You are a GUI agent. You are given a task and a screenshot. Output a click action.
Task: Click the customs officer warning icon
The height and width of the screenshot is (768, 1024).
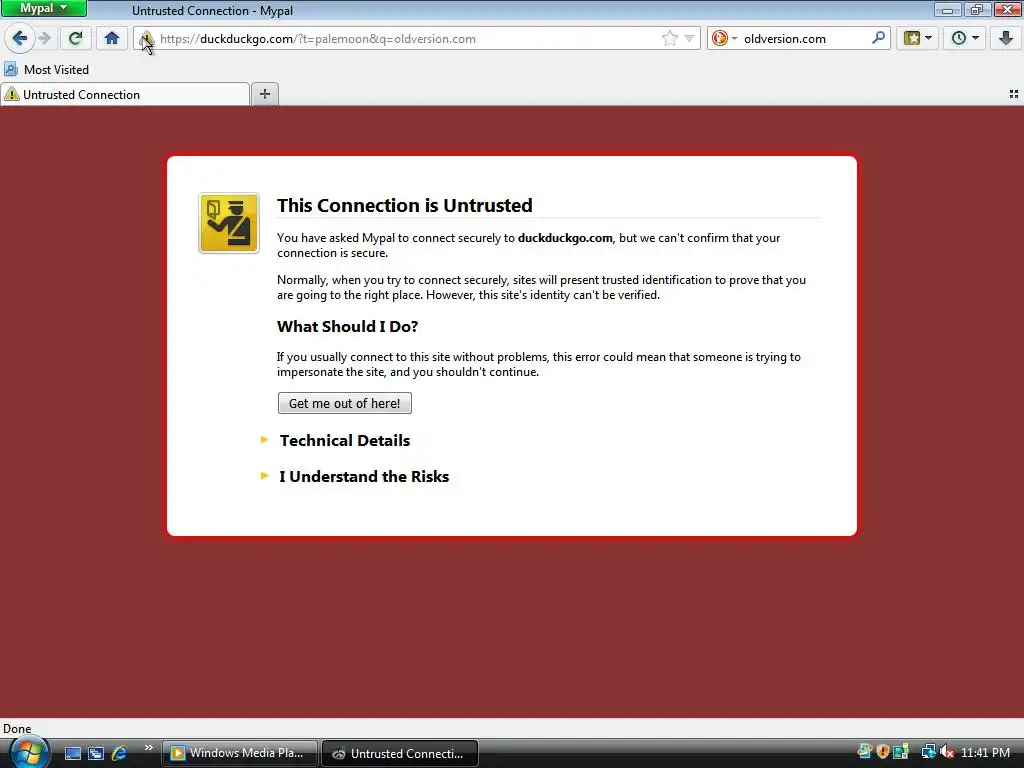[229, 223]
